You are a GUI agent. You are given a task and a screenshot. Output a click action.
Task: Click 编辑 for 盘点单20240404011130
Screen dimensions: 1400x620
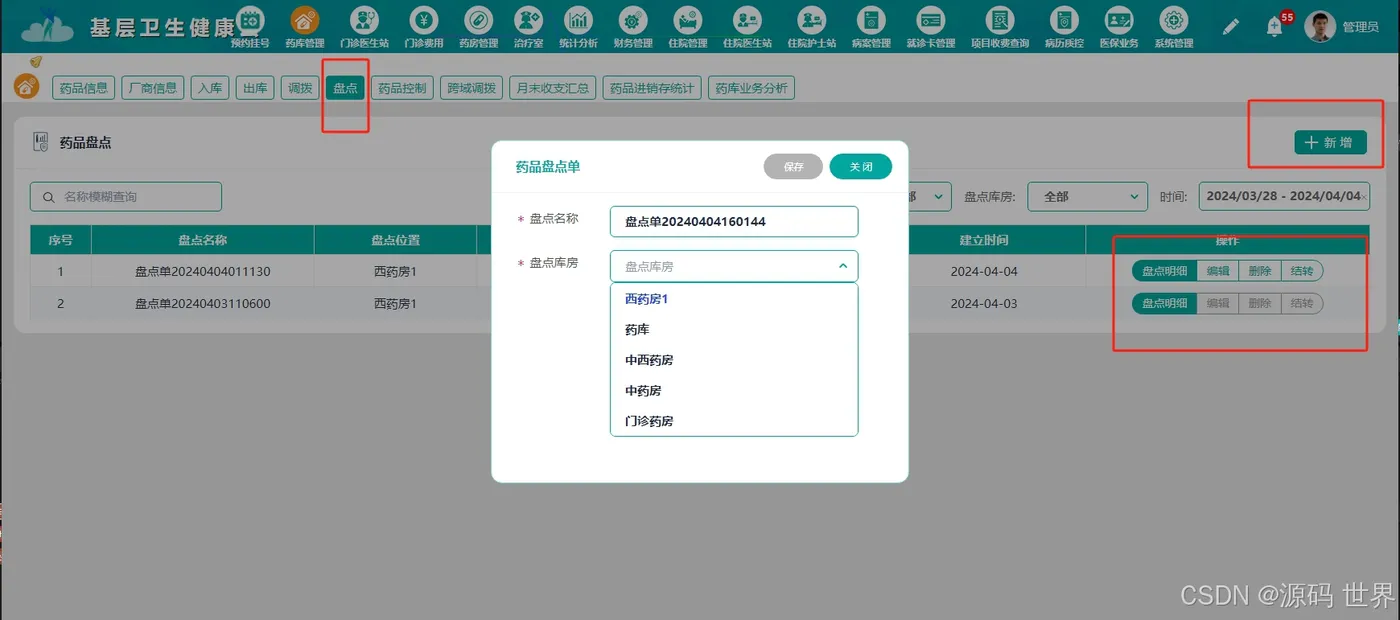[x=1218, y=271]
